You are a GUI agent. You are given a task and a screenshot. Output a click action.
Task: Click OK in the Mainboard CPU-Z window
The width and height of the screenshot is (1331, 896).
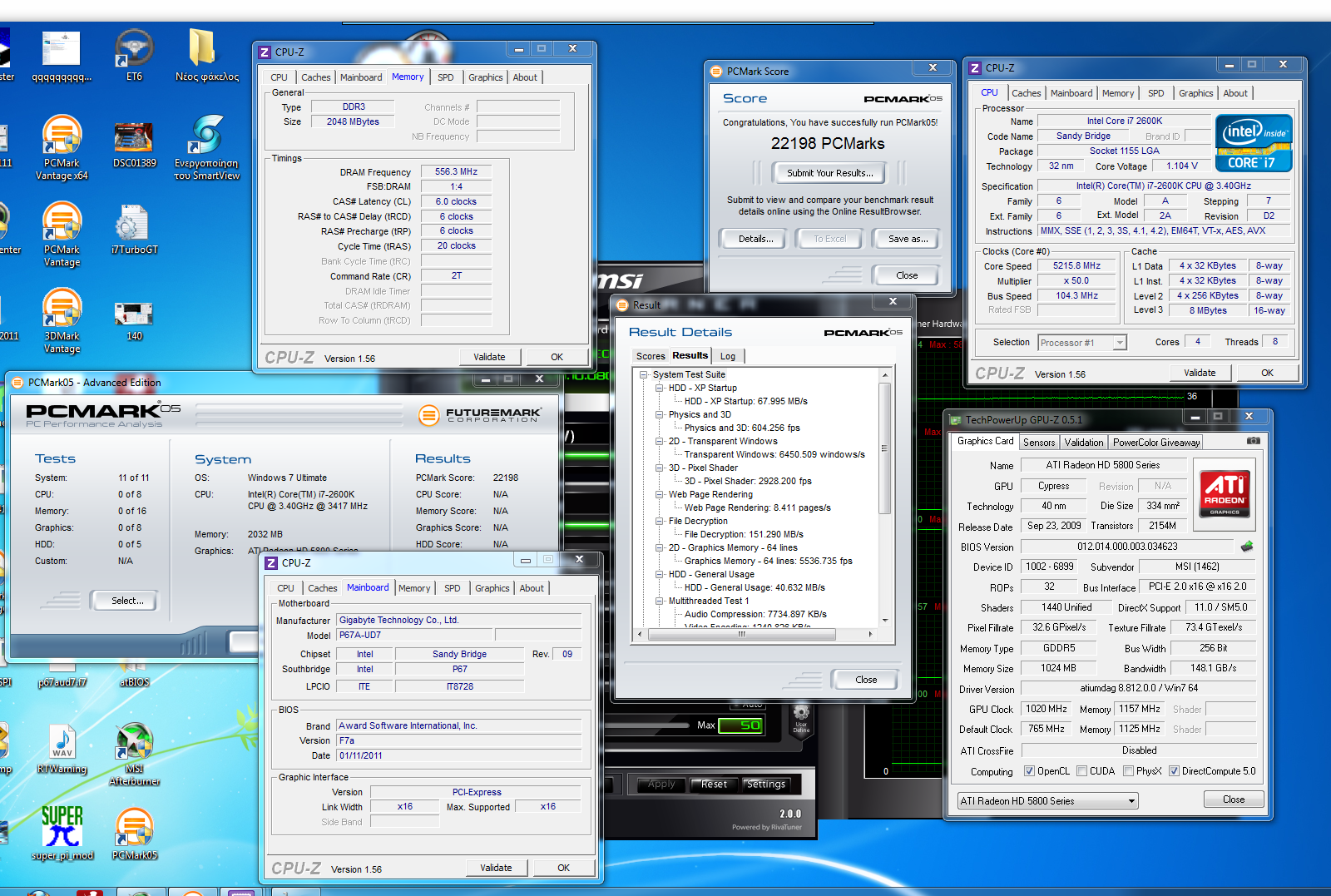(563, 868)
